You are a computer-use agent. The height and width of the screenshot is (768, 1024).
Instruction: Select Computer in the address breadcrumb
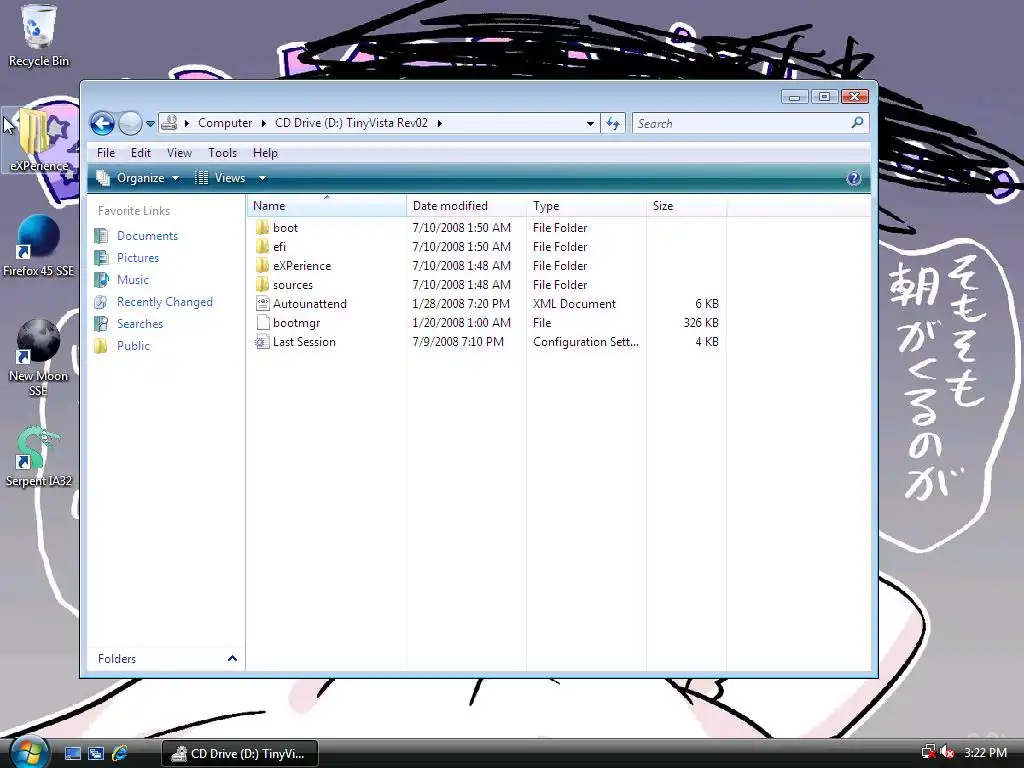click(x=225, y=123)
